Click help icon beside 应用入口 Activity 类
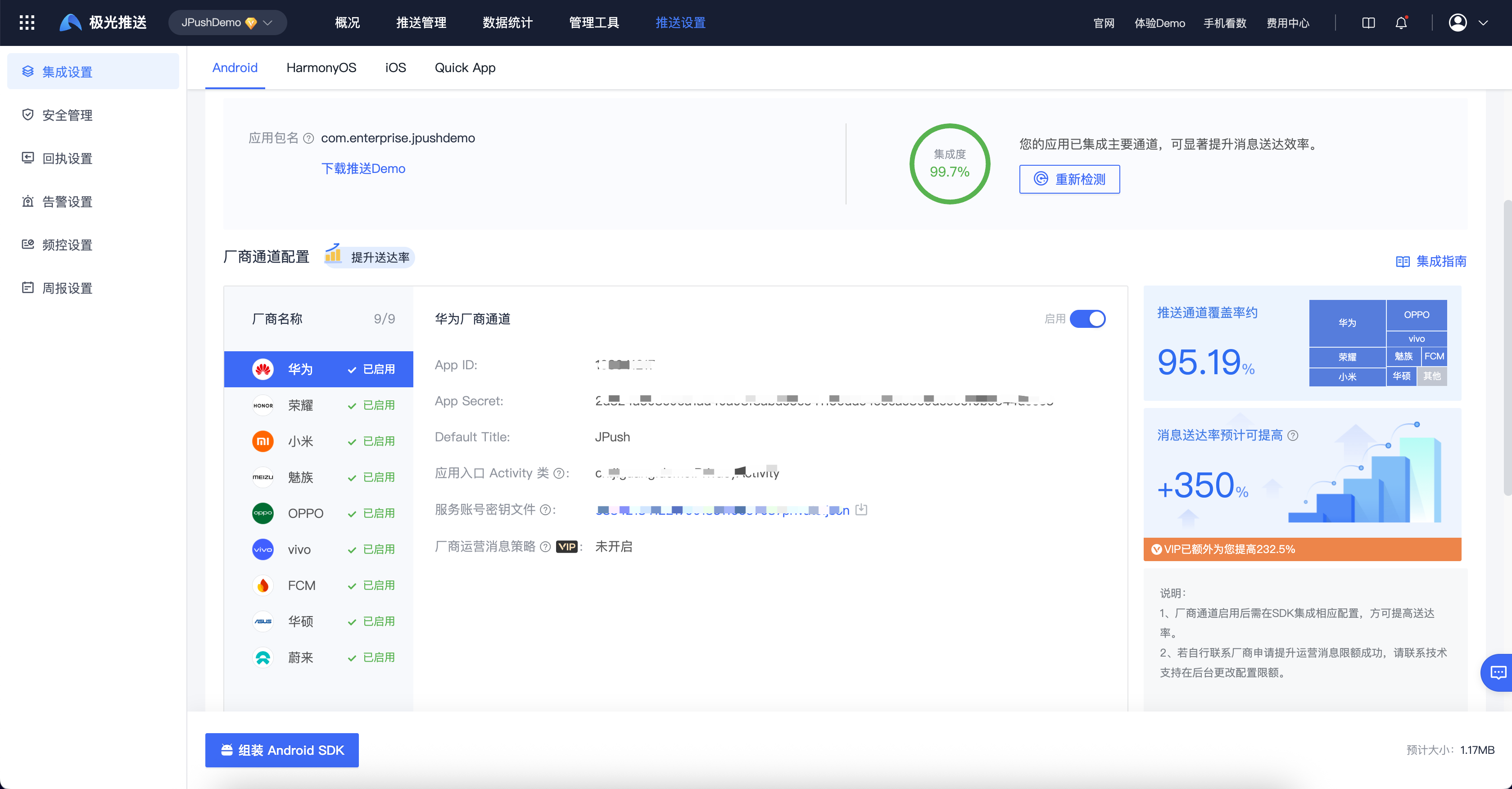This screenshot has width=1512, height=789. [x=559, y=474]
